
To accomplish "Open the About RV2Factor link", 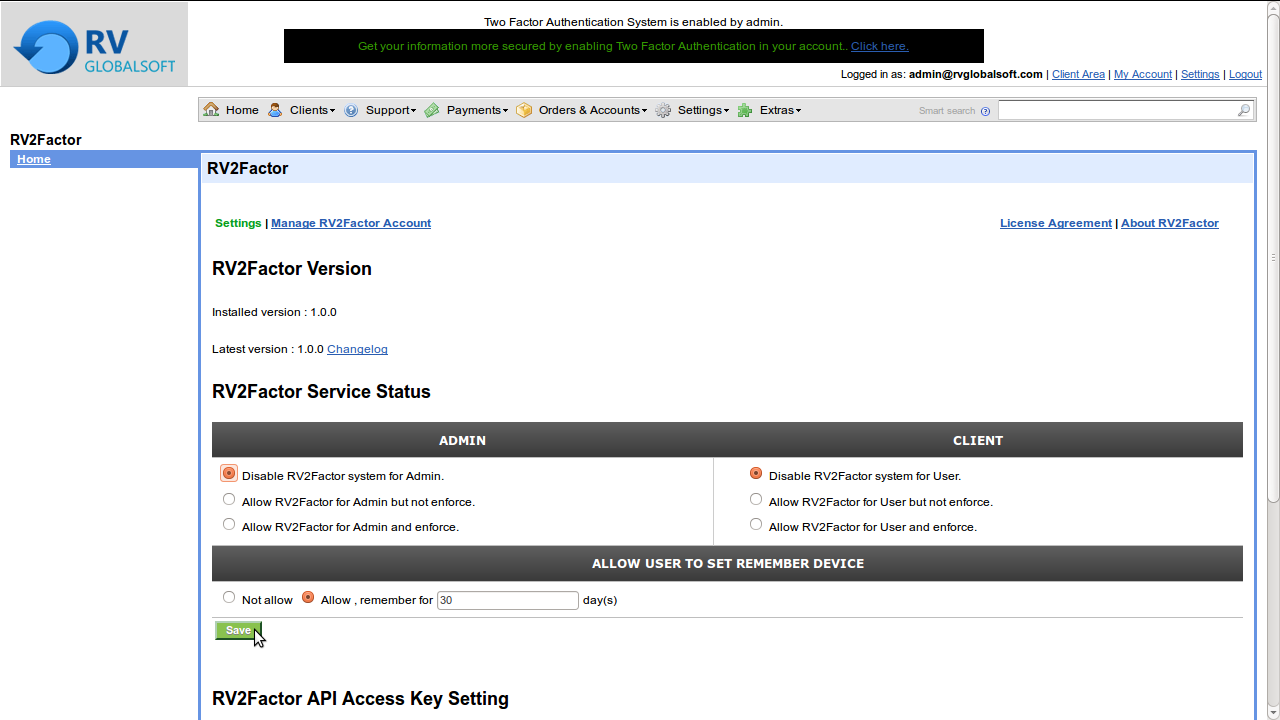I will click(1170, 223).
